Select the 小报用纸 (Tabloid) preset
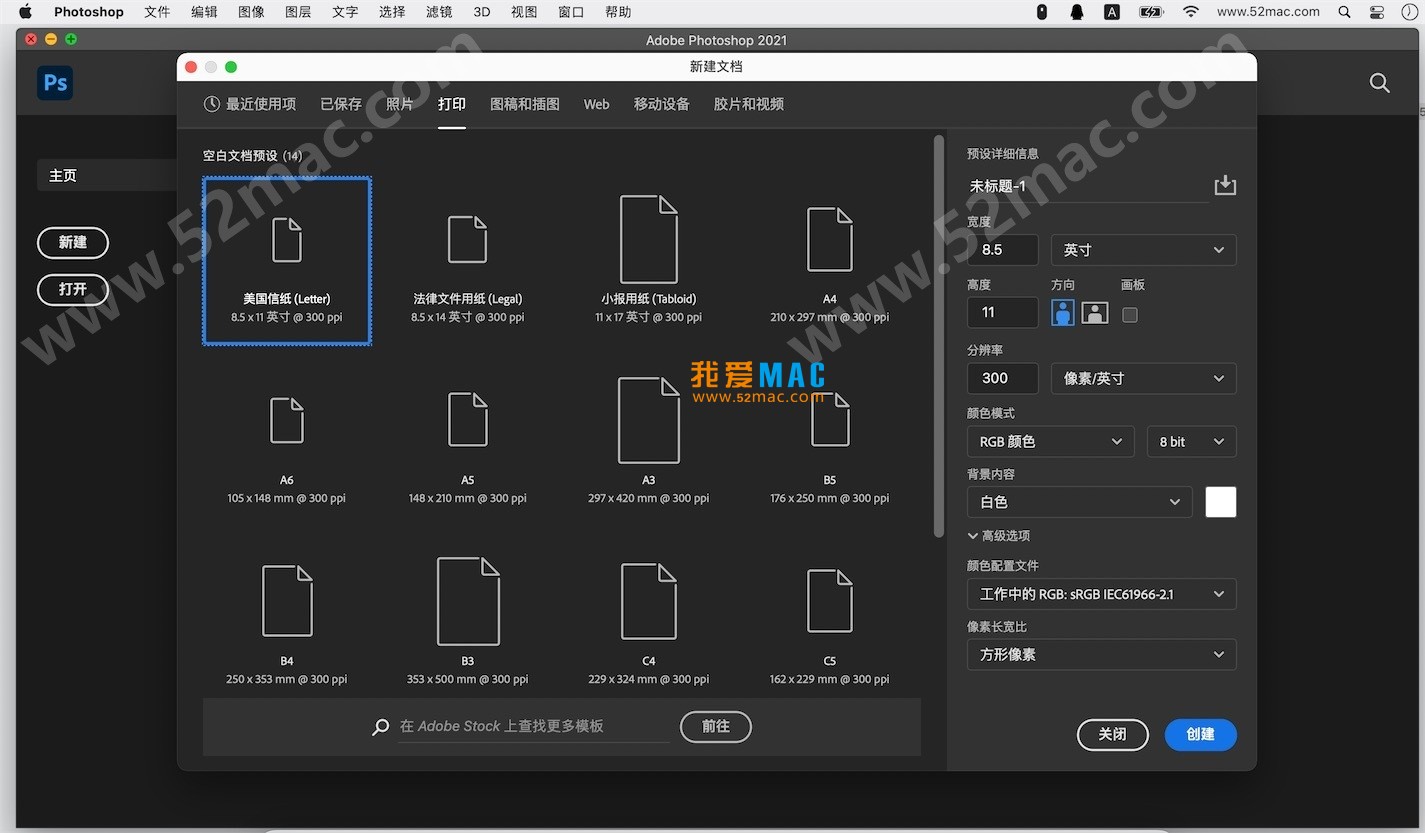The image size is (1425, 833). (648, 261)
